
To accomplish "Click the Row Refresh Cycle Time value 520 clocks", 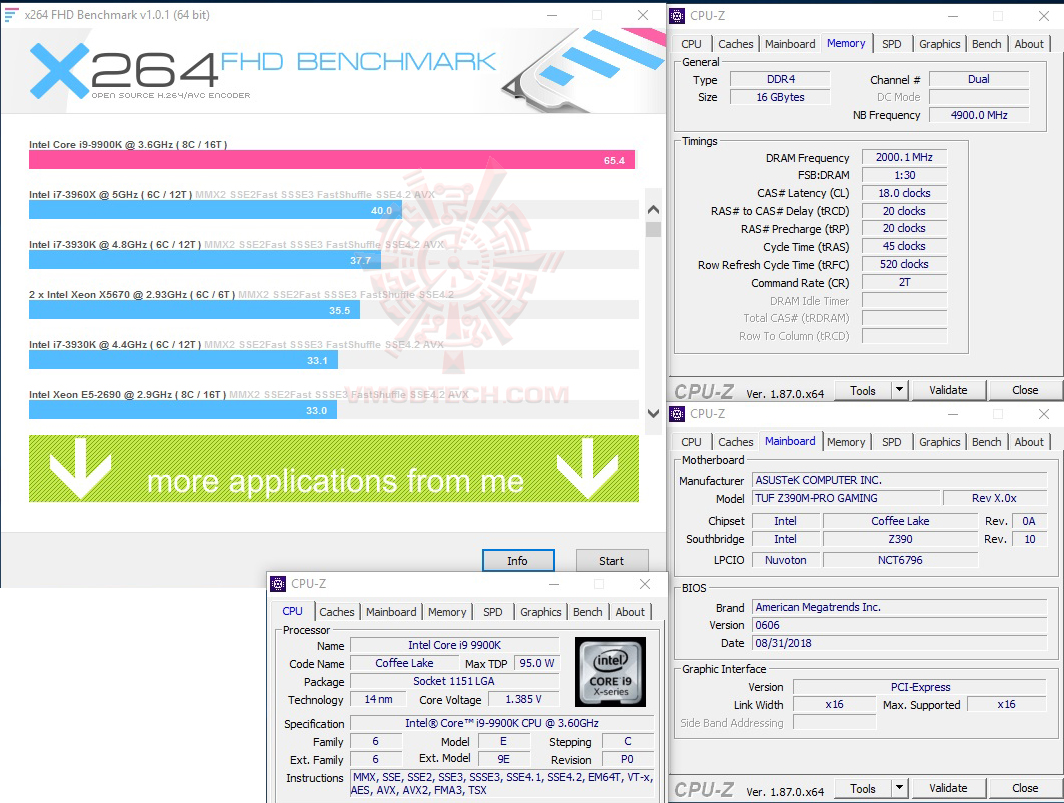I will point(904,264).
